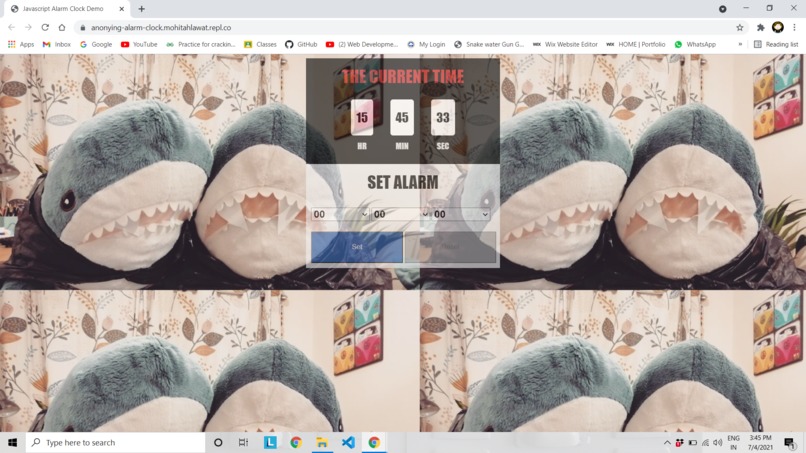Open Snake water Gun G... bookmark
Viewport: 806px width, 453px height.
click(489, 44)
